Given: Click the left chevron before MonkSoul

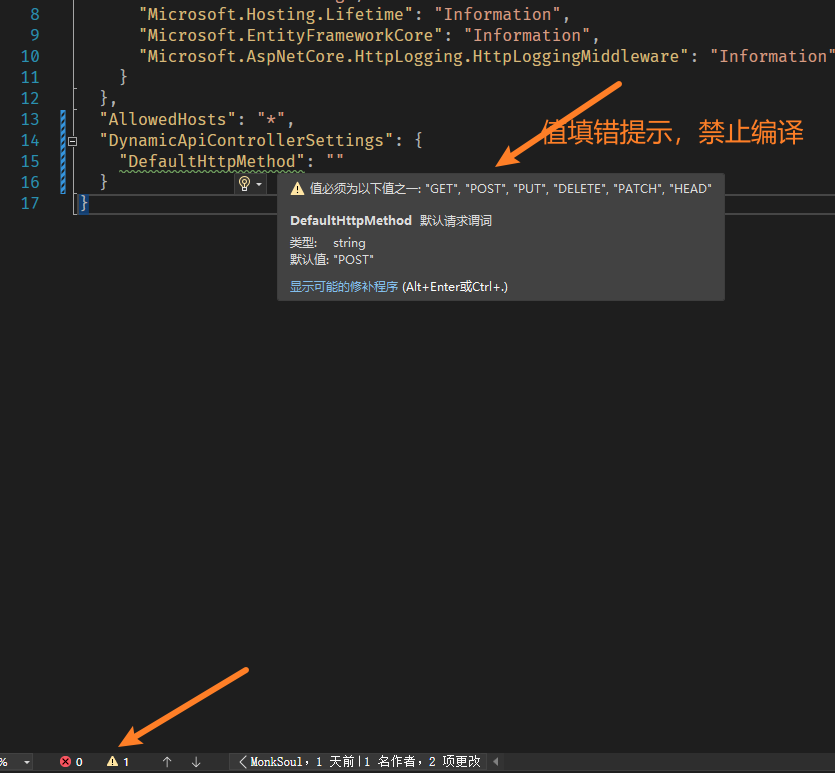Looking at the screenshot, I should pos(243,762).
